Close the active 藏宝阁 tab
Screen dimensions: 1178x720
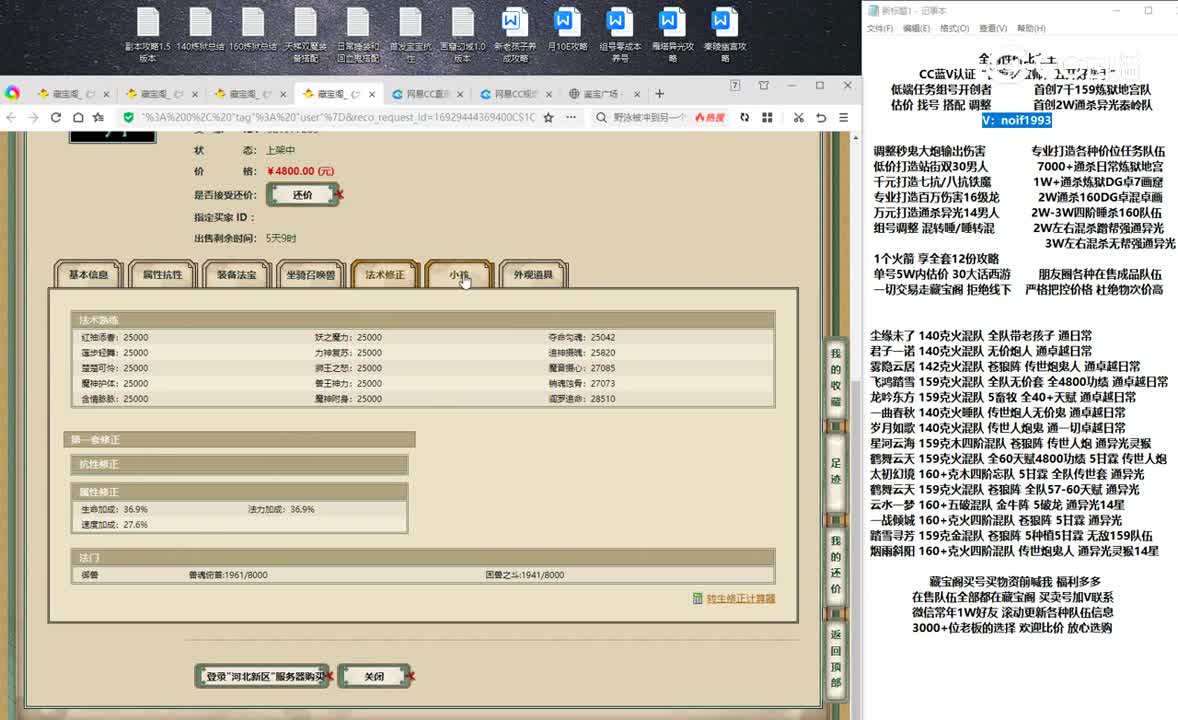[372, 94]
